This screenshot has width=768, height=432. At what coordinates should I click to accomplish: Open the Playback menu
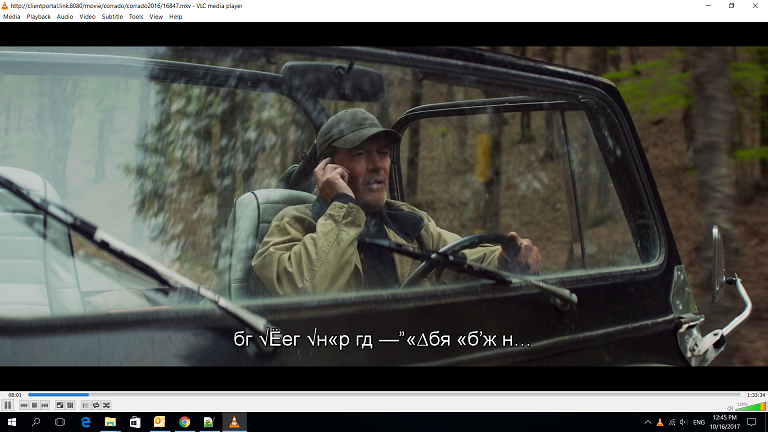coord(39,17)
